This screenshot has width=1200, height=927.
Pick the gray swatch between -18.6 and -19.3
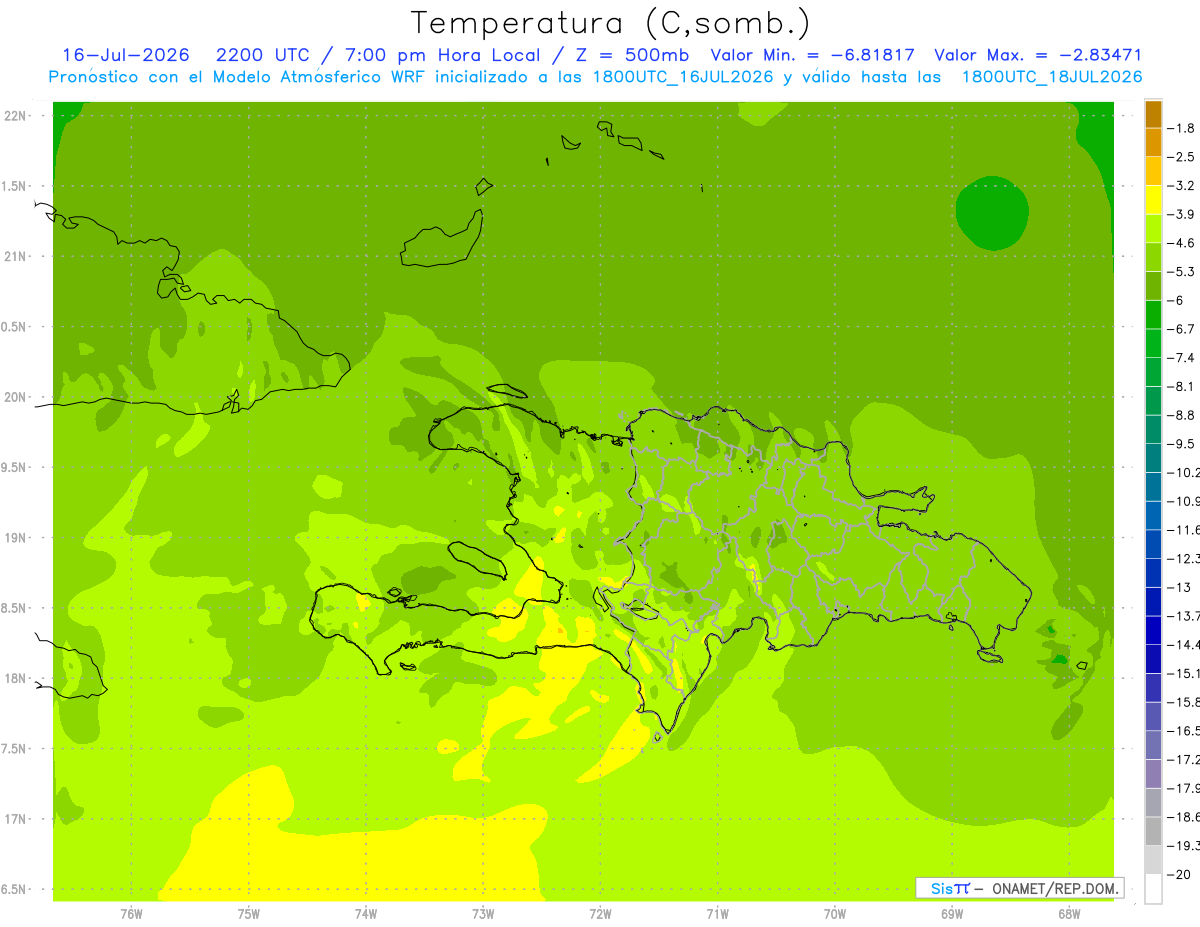coord(1153,831)
